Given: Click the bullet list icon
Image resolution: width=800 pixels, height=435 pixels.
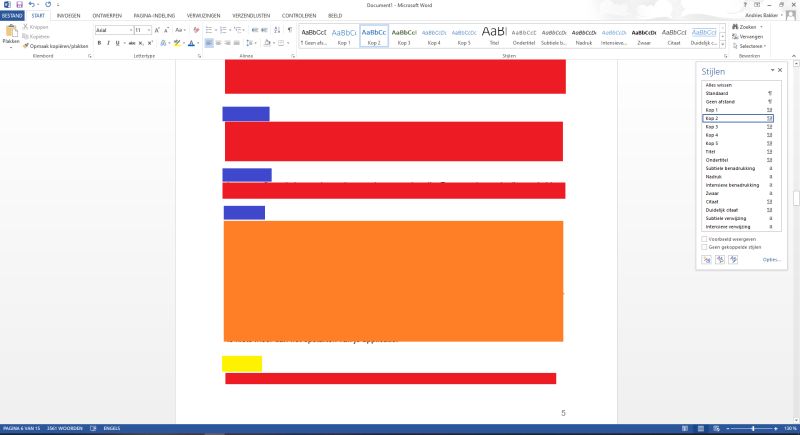Looking at the screenshot, I should click(209, 30).
